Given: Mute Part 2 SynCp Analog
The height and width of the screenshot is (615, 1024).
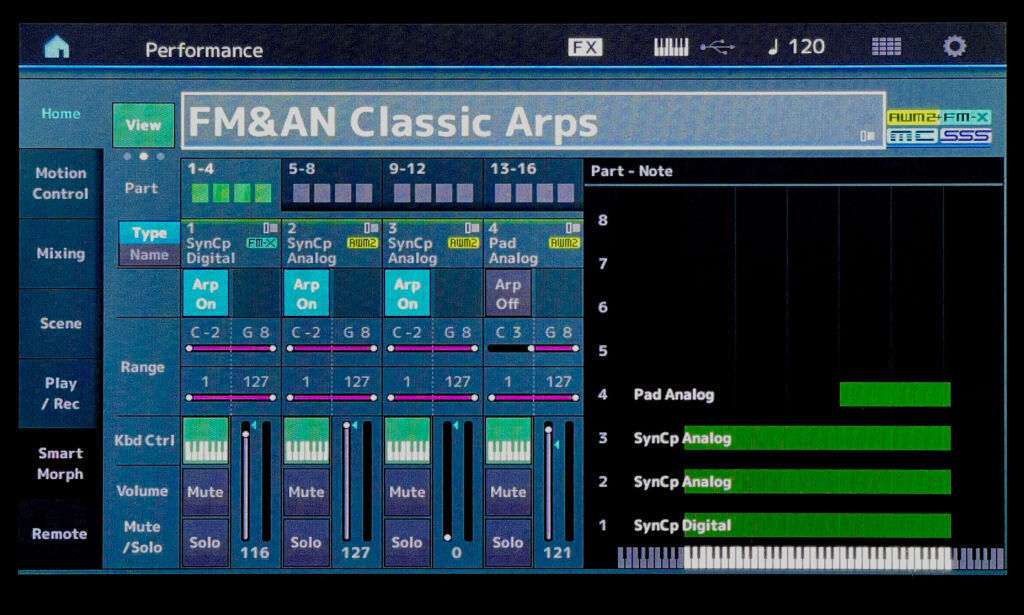Looking at the screenshot, I should (x=306, y=492).
